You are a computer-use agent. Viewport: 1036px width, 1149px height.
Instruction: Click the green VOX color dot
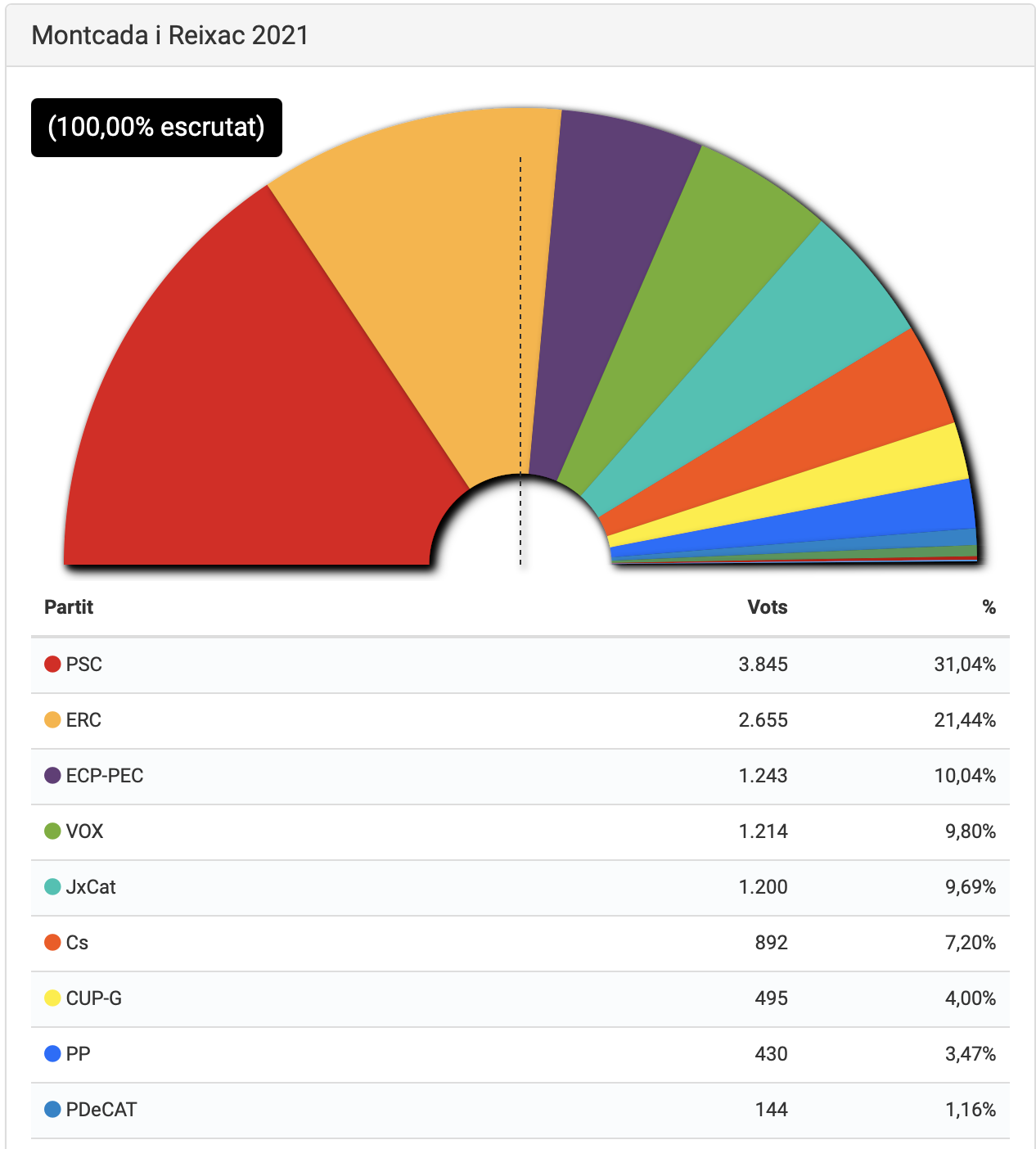coord(52,831)
